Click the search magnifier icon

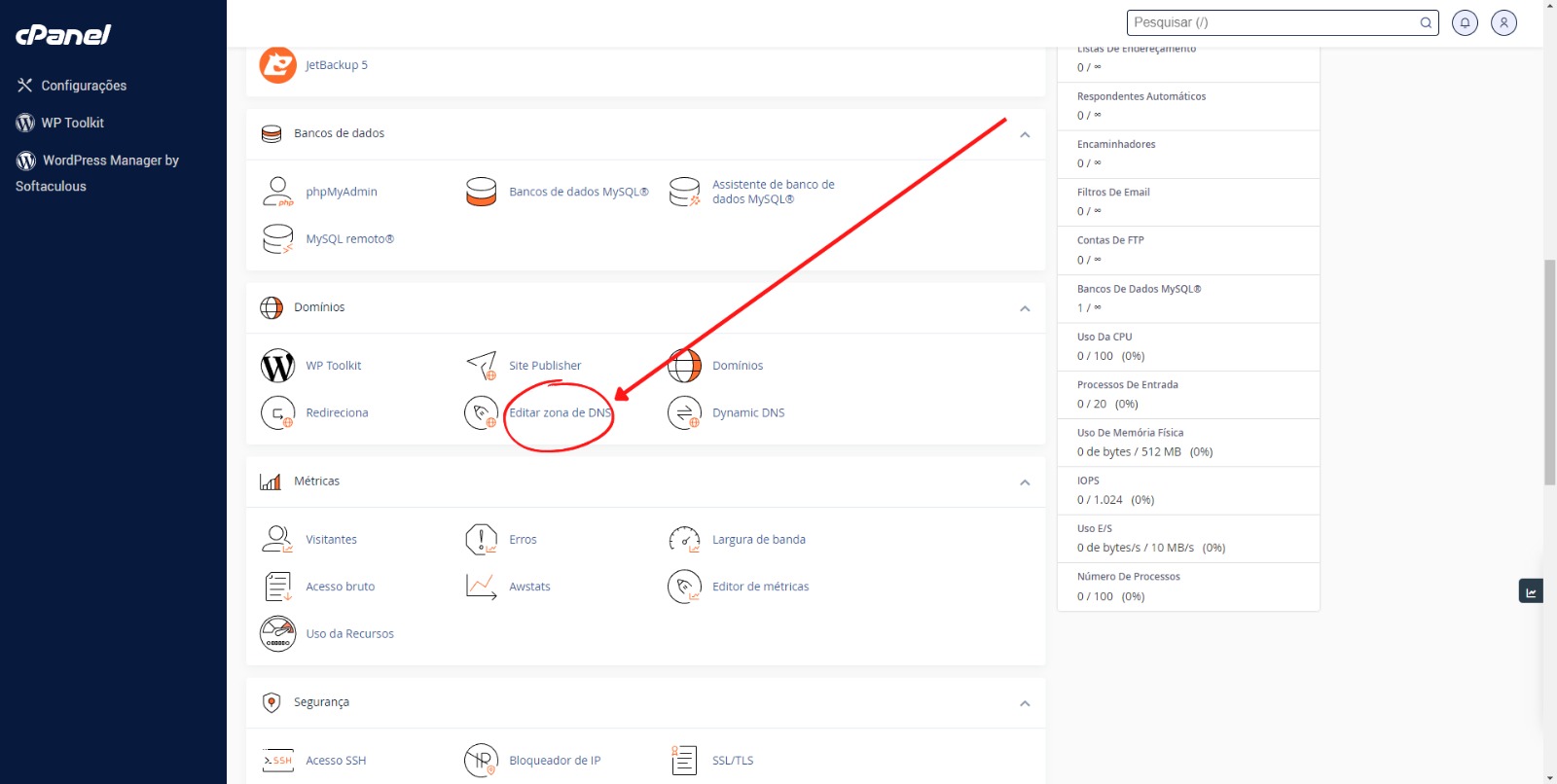pyautogui.click(x=1426, y=22)
